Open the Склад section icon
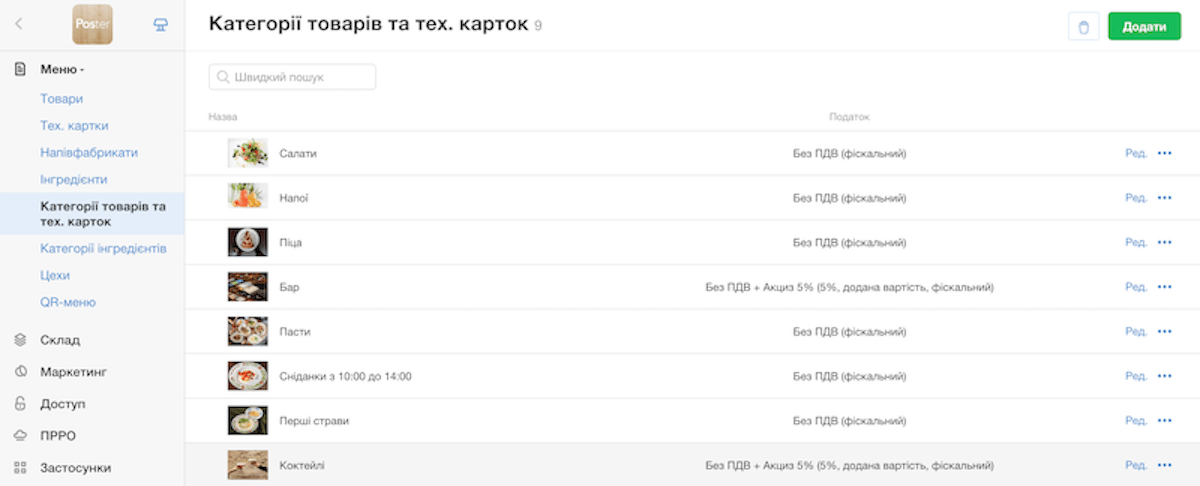Viewport: 1200px width, 486px height. (x=20, y=340)
